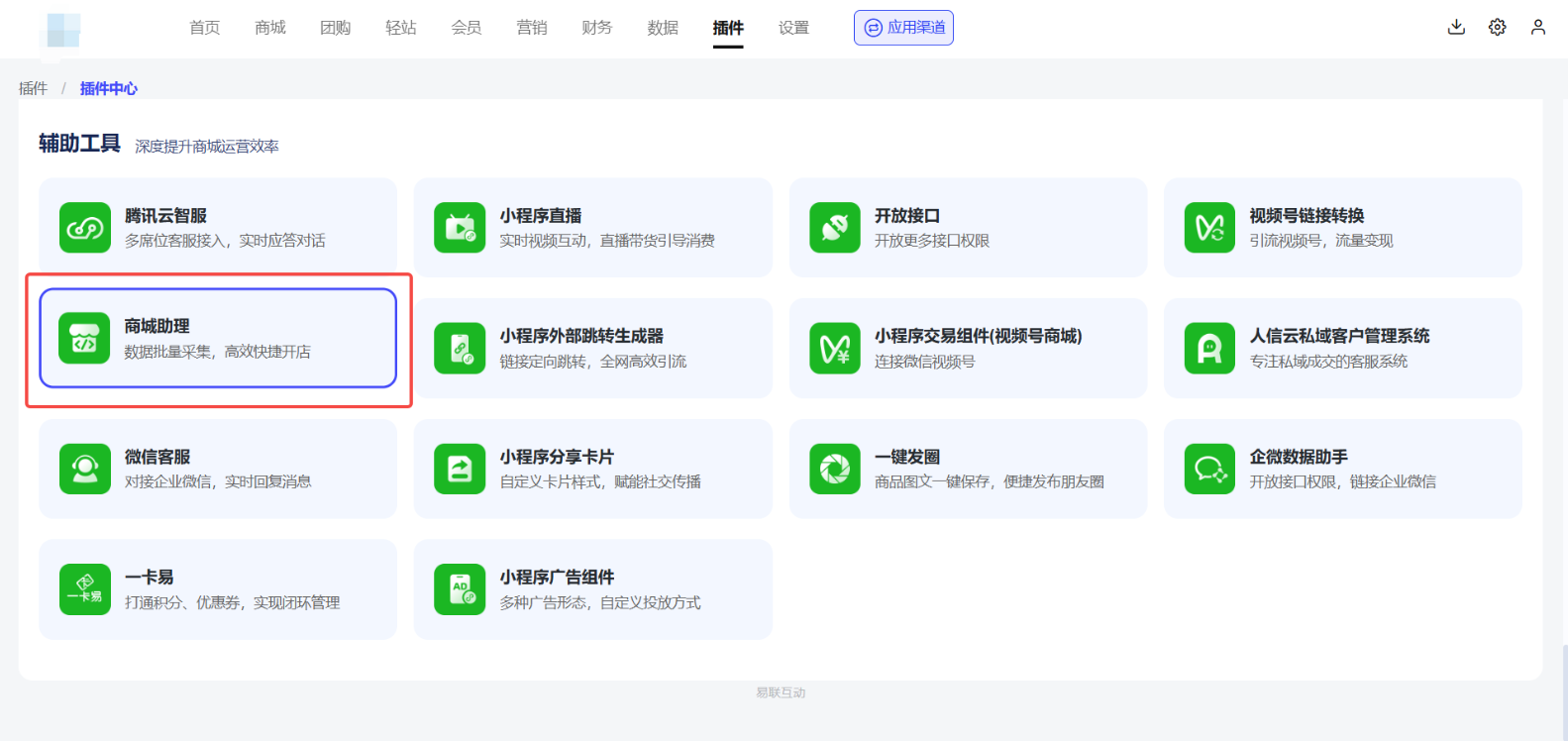Select the 视频号链接转换 icon

pos(1209,228)
